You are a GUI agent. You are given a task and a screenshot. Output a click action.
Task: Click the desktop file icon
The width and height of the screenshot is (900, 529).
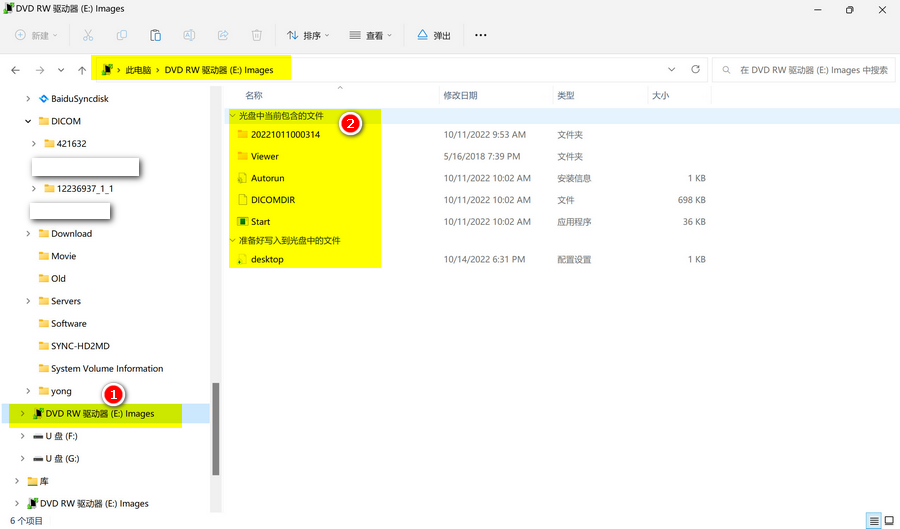pos(242,259)
